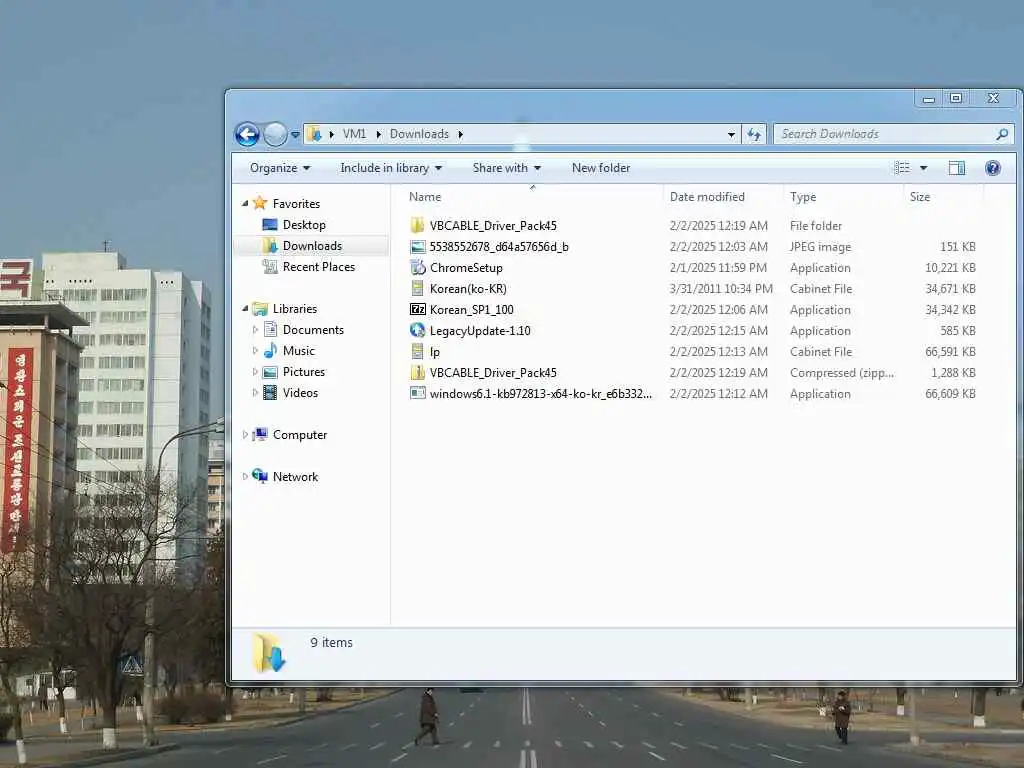Select the LegacyUpdate-1.10 application icon
The width and height of the screenshot is (1024, 768).
tap(417, 330)
